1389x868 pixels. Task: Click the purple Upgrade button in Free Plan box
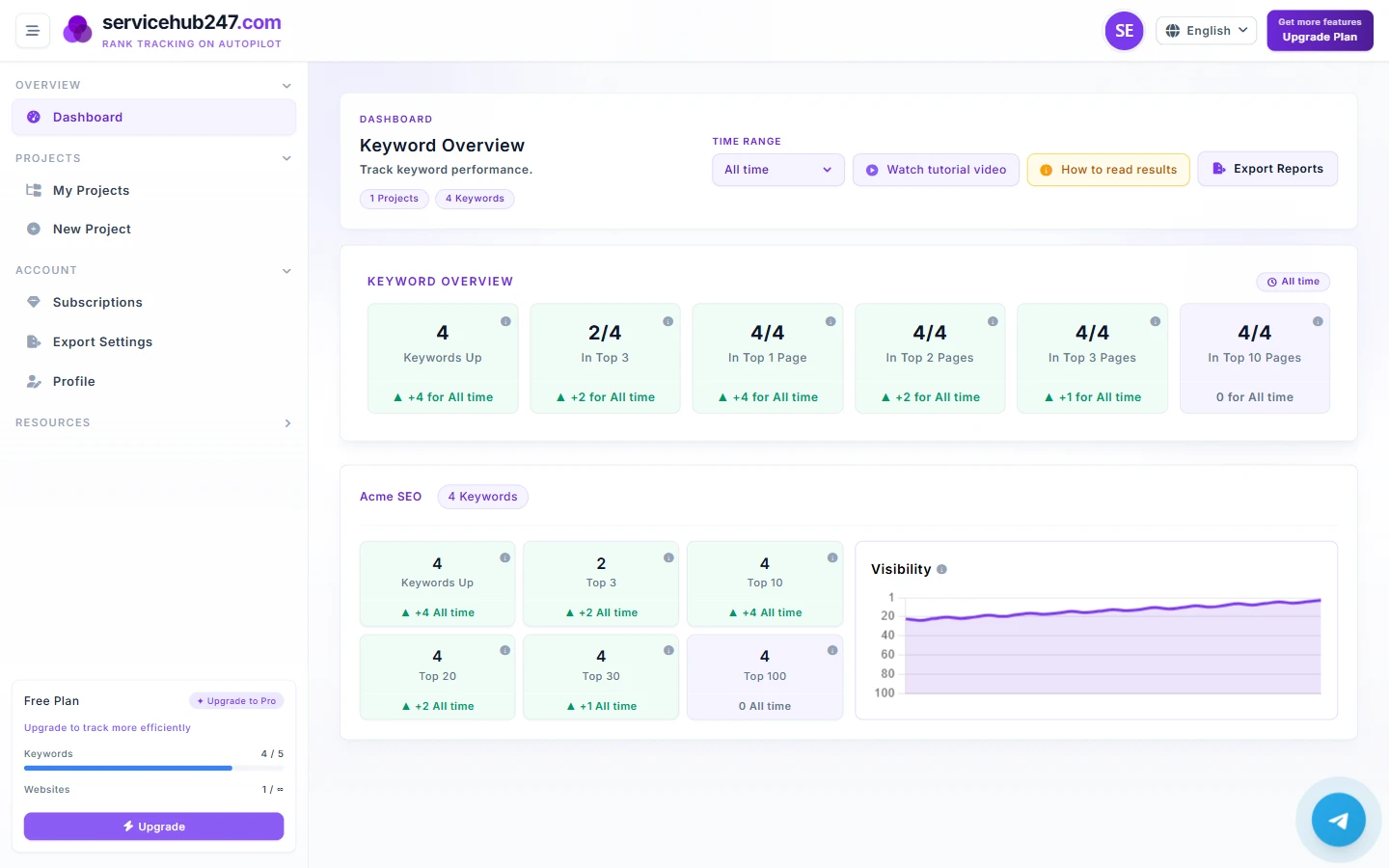pos(154,827)
